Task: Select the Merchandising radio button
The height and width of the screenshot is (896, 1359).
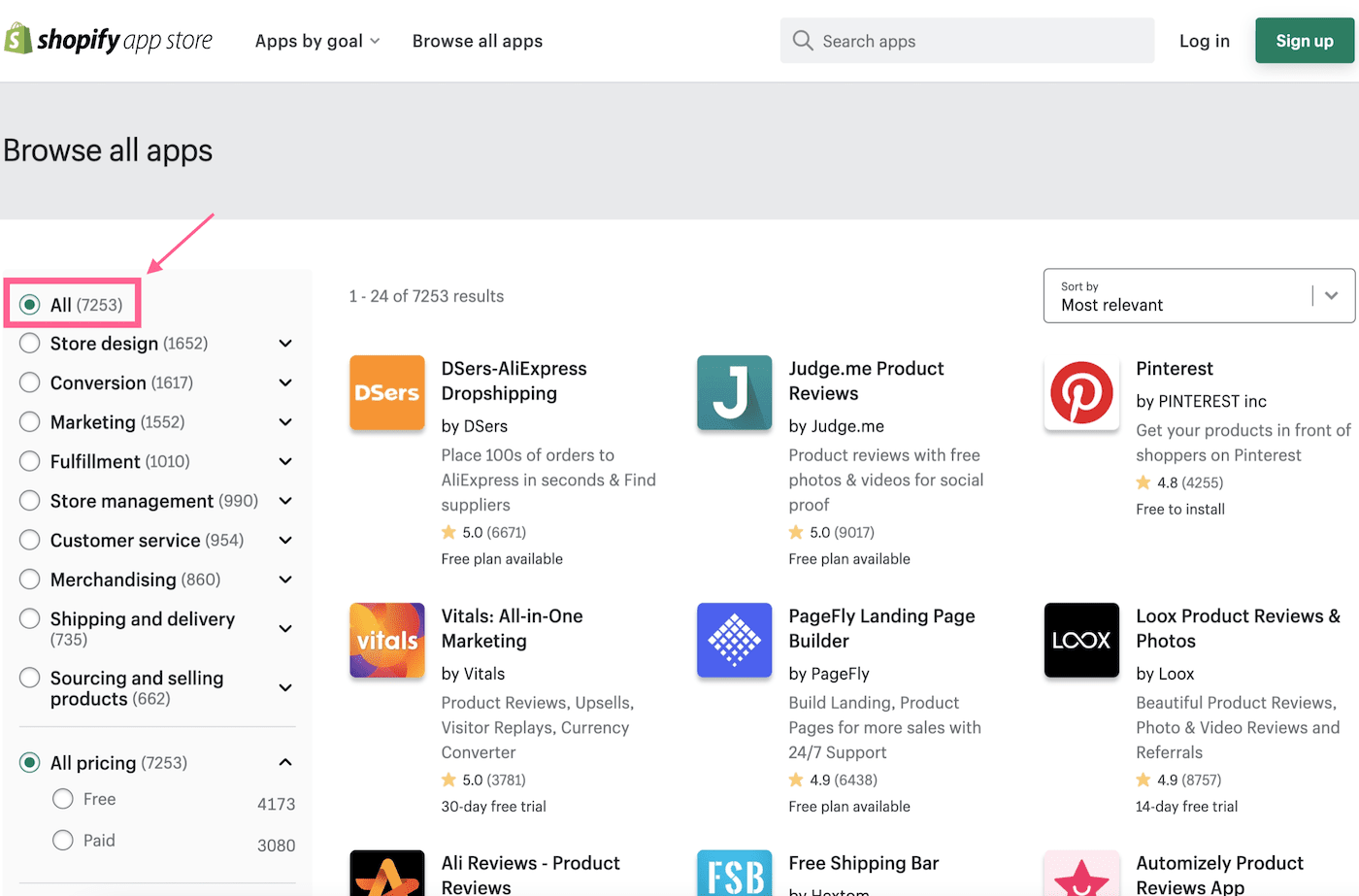Action: pos(30,580)
